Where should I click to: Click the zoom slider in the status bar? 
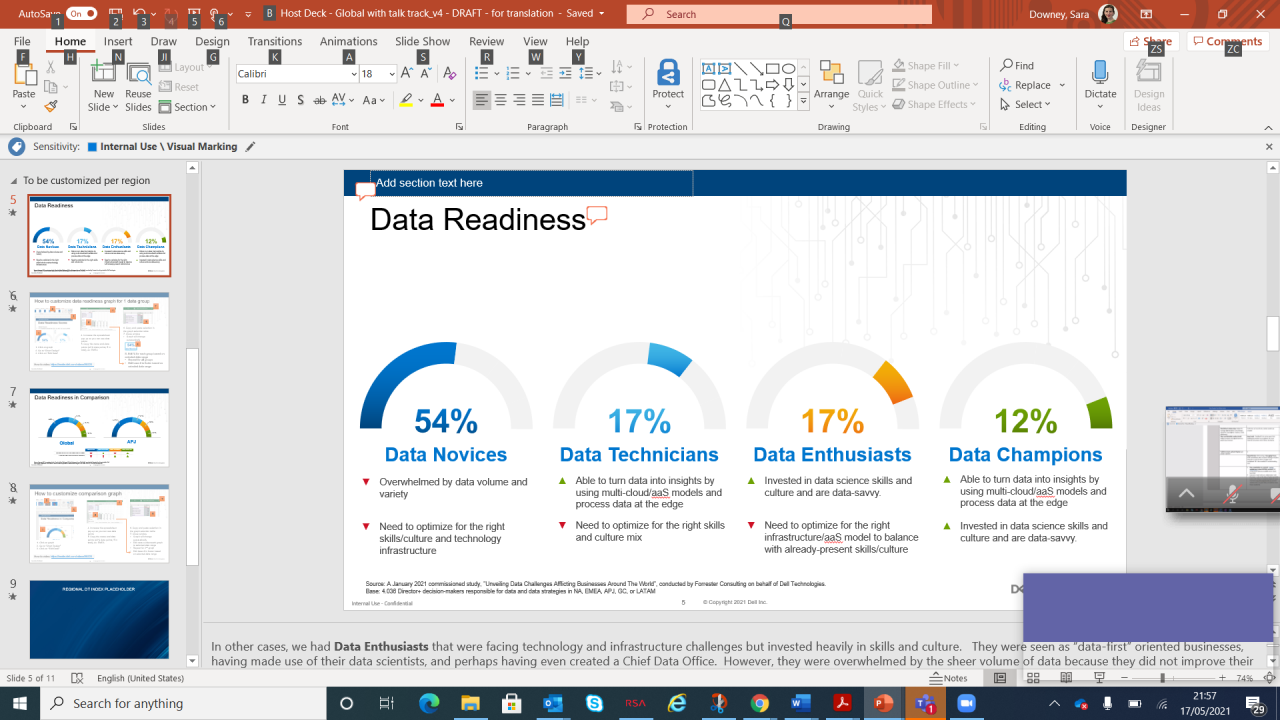1162,678
